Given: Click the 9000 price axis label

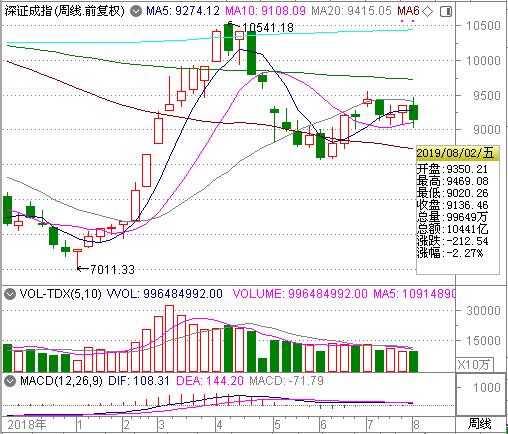Looking at the screenshot, I should [x=487, y=130].
